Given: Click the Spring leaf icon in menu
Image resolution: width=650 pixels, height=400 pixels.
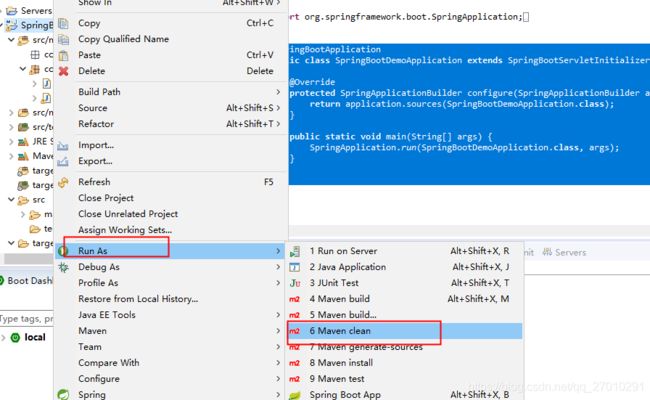Looking at the screenshot, I should coord(63,395).
